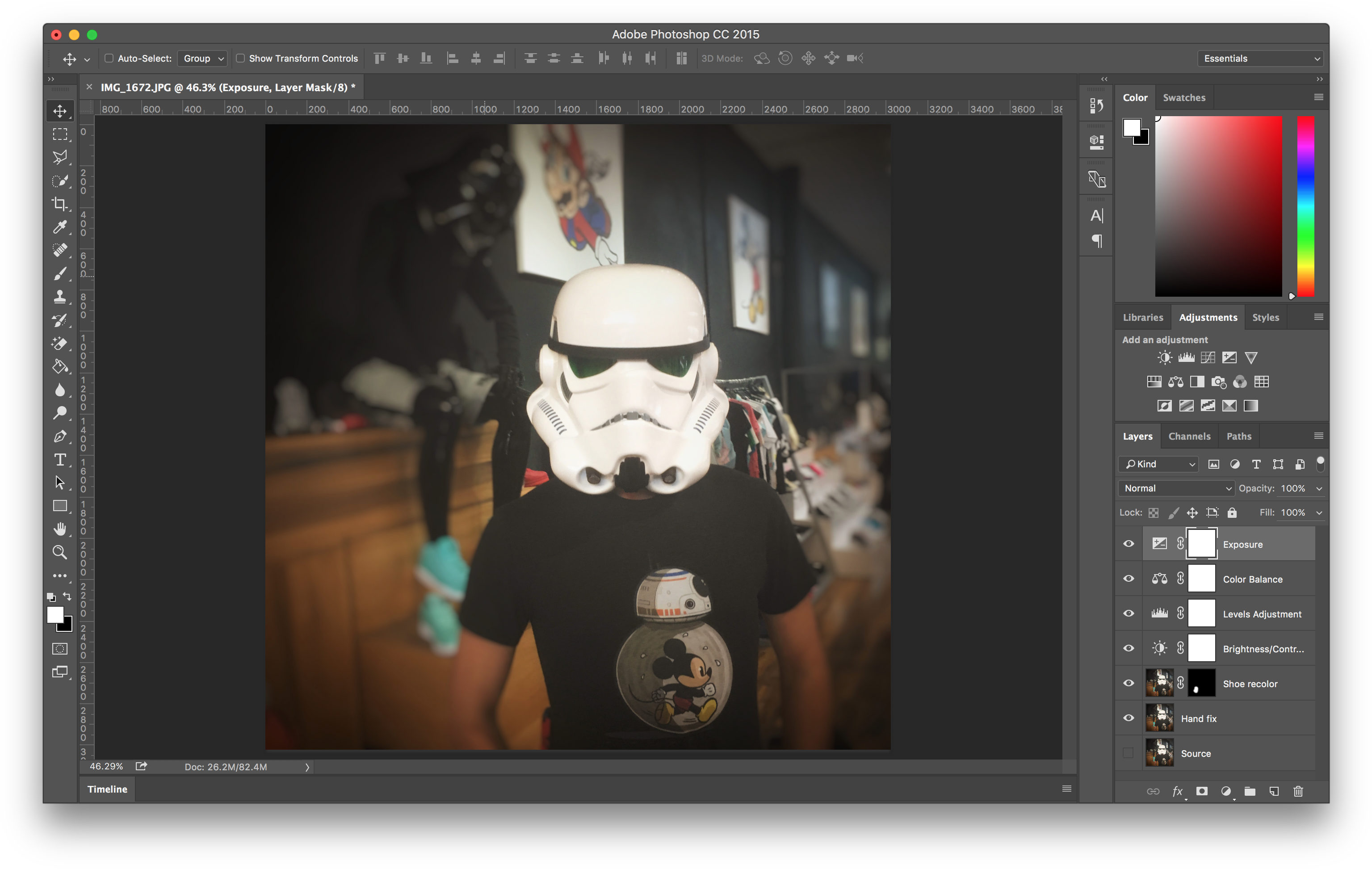This screenshot has height=869, width=1372.
Task: Select the Crop tool
Action: pyautogui.click(x=60, y=203)
